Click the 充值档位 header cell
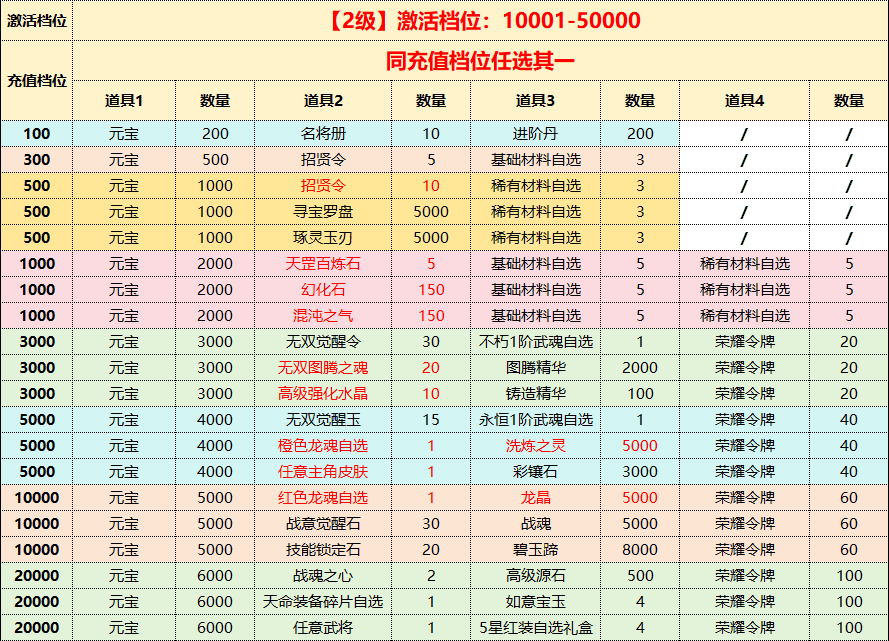Viewport: 889px width, 641px height. click(37, 80)
